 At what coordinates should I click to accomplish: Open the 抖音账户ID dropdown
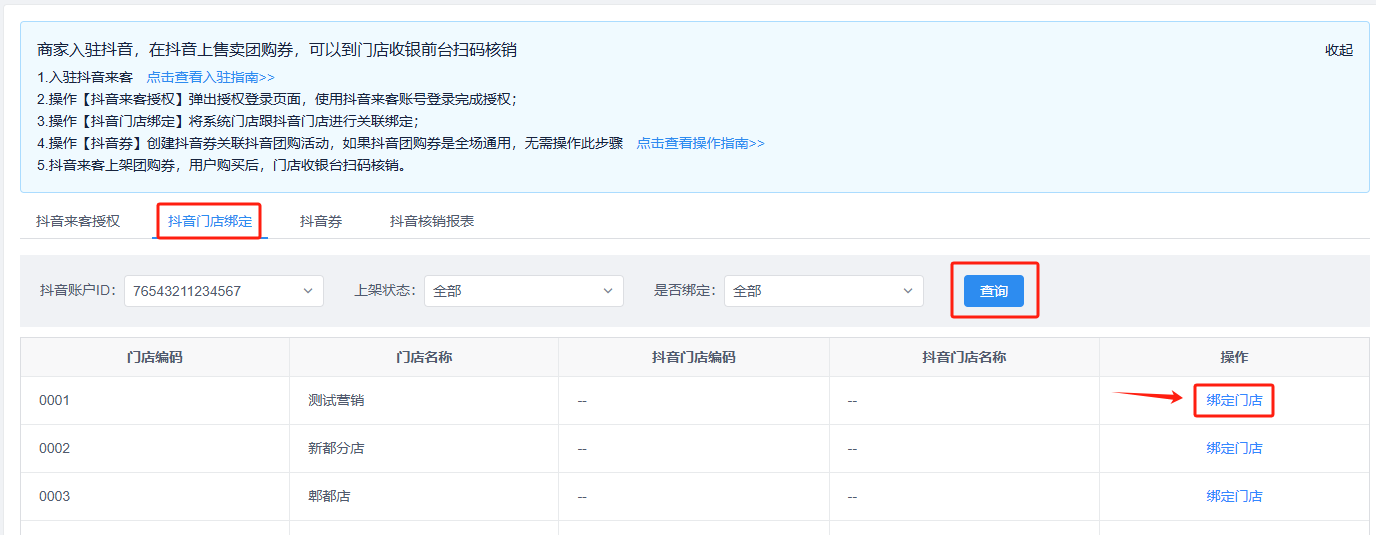coord(224,291)
